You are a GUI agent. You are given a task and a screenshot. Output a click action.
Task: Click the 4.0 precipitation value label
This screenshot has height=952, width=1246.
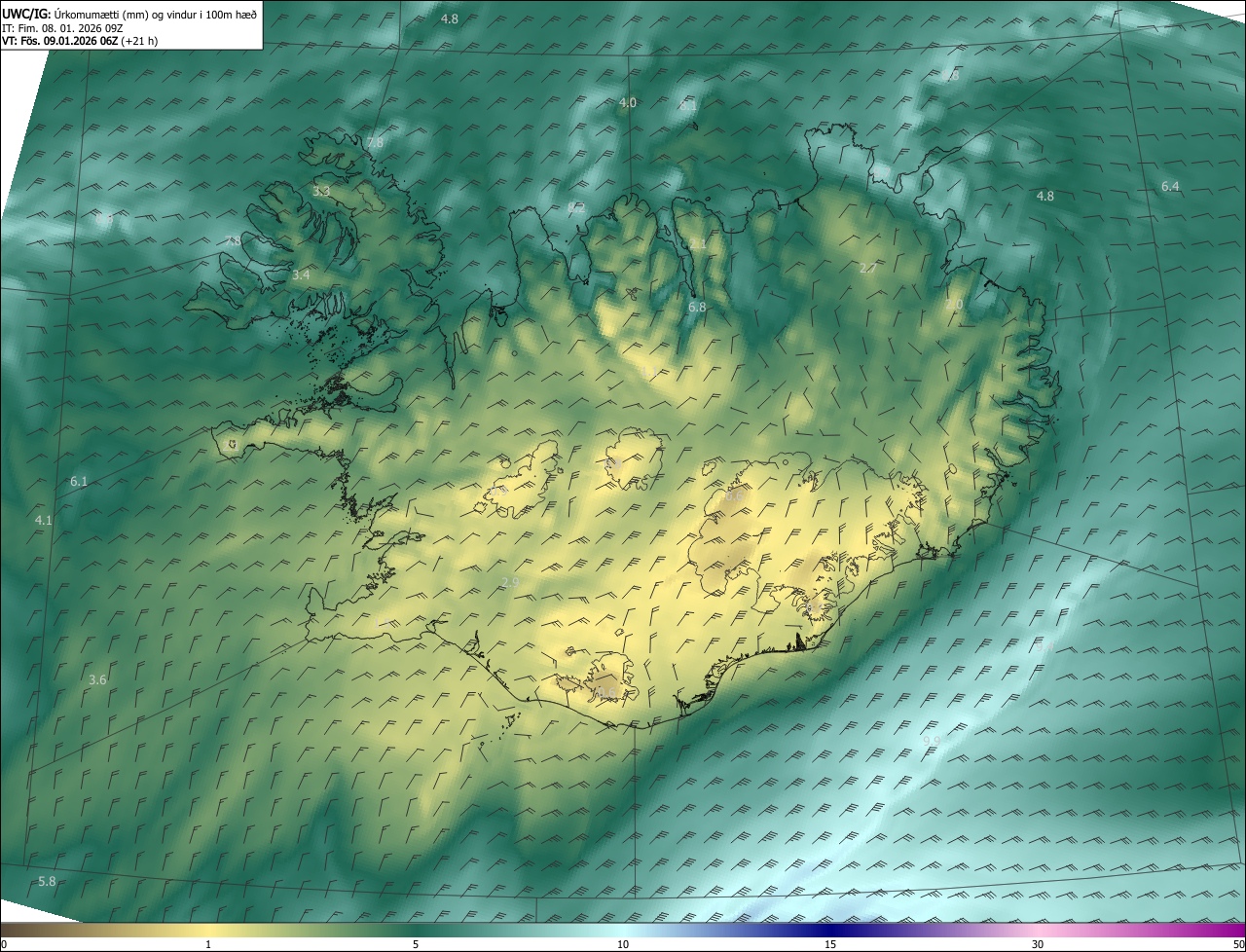628,102
